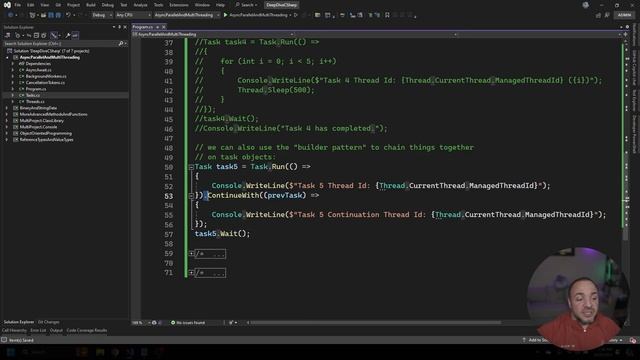The image size is (640, 360).
Task: Click the Search box in title bar
Action: click(x=246, y=5)
